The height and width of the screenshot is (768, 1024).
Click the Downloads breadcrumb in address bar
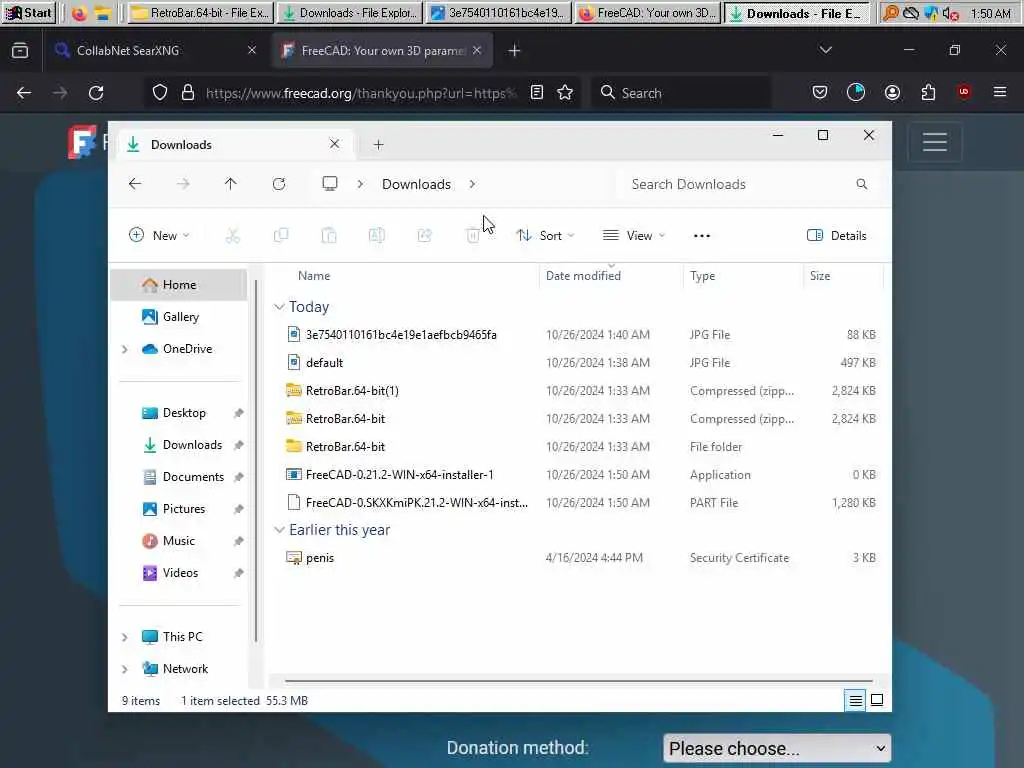(416, 184)
